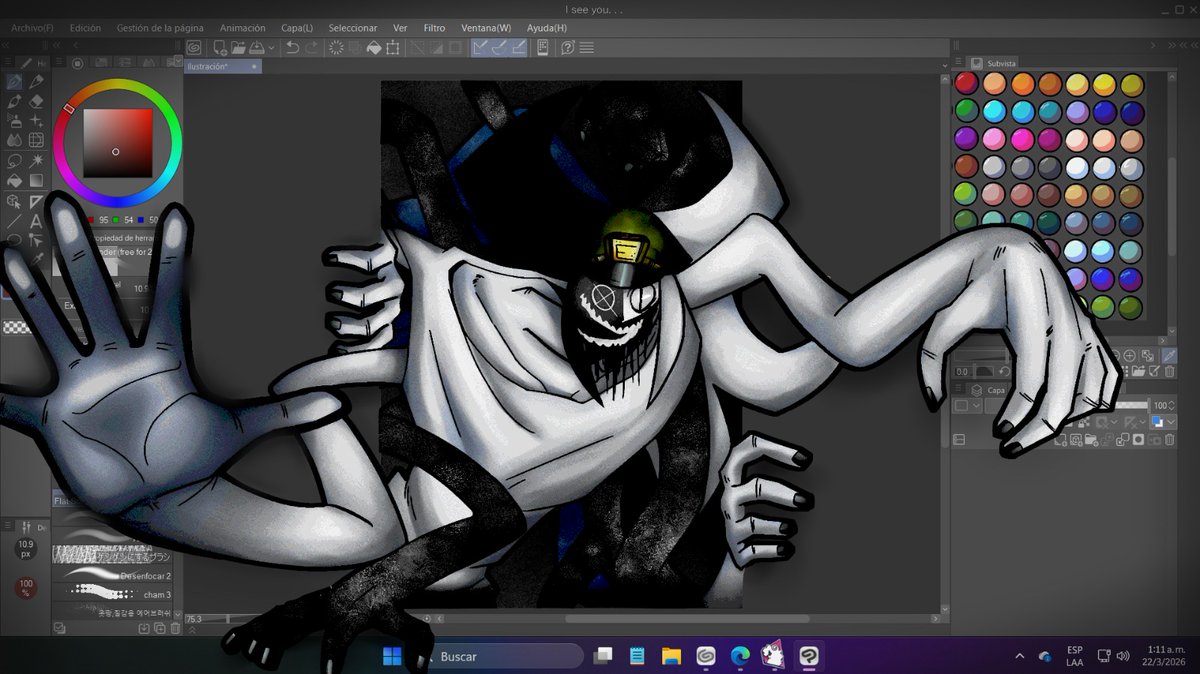
Task: Select the Fill bucket tool in tool palette
Action: [x=15, y=180]
